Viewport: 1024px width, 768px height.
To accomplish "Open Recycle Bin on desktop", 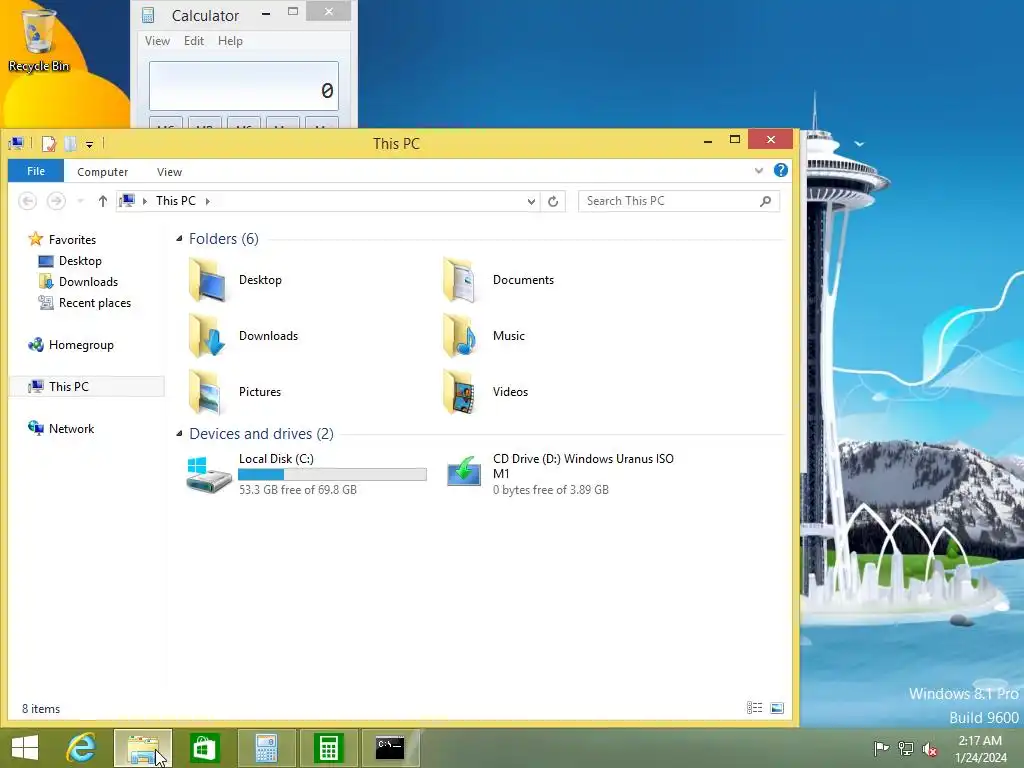I will (x=39, y=40).
